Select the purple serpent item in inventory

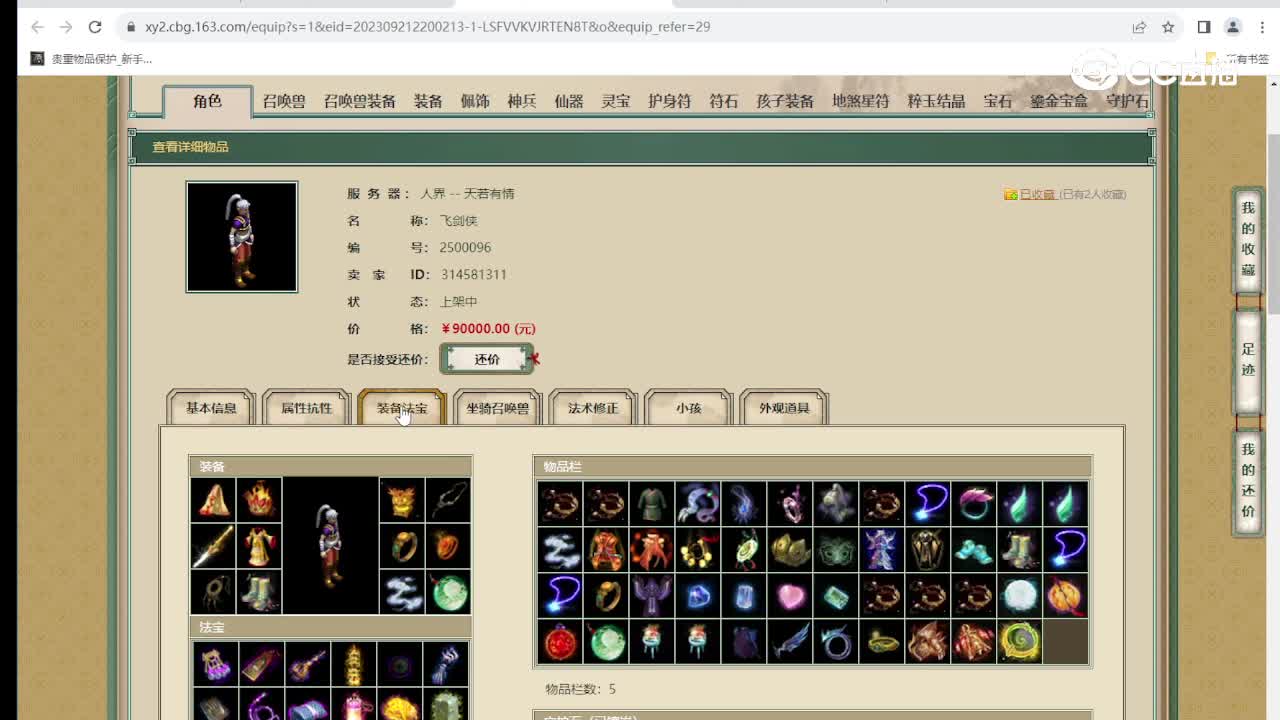click(x=698, y=503)
